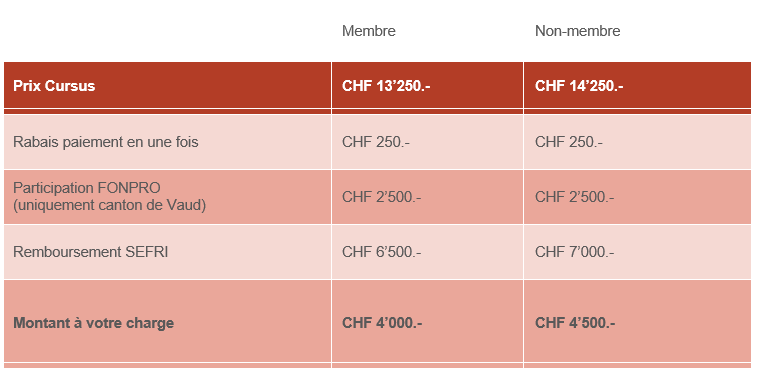This screenshot has width=763, height=378.
Task: Click the Membre column header
Action: click(368, 31)
